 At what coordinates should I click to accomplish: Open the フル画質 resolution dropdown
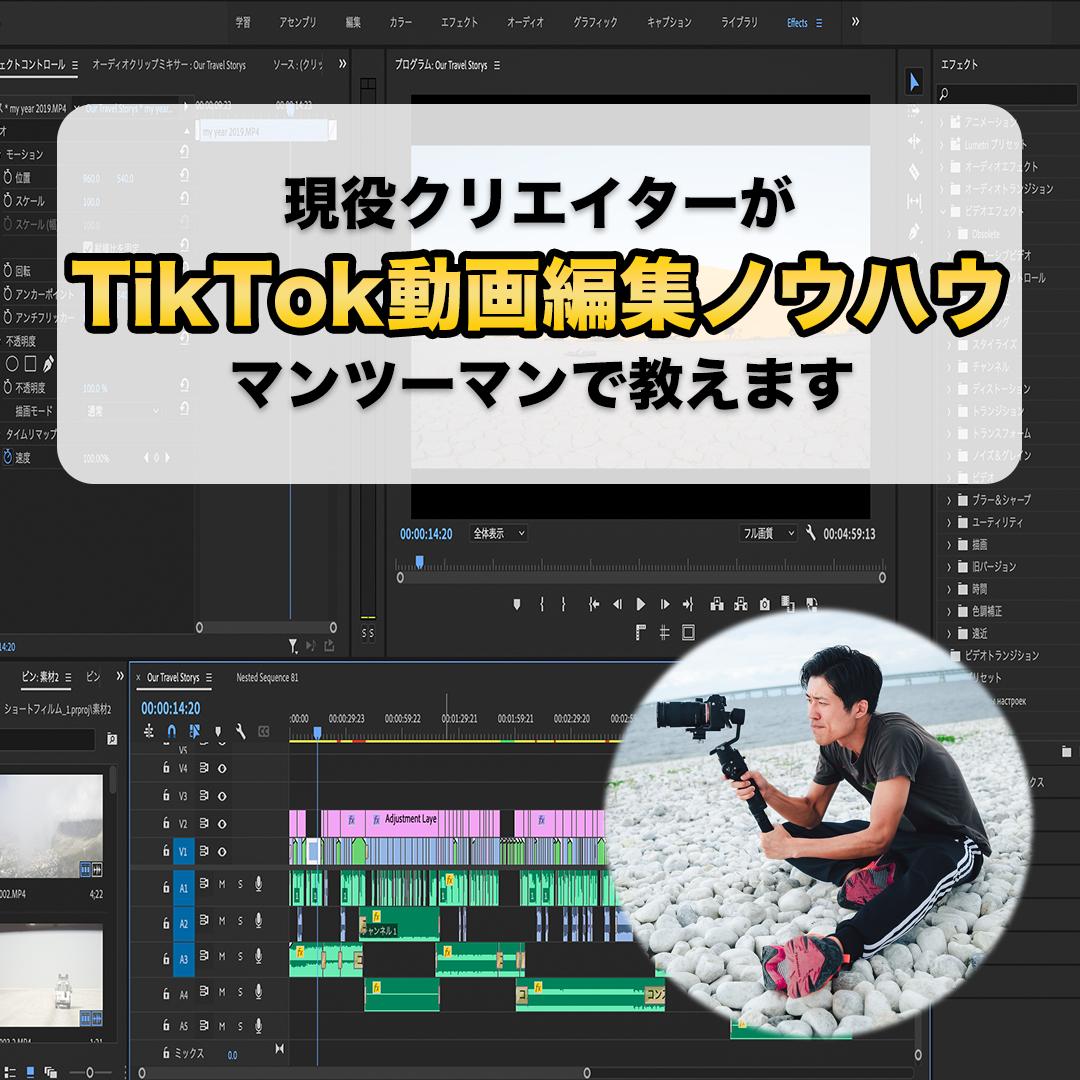tap(769, 533)
